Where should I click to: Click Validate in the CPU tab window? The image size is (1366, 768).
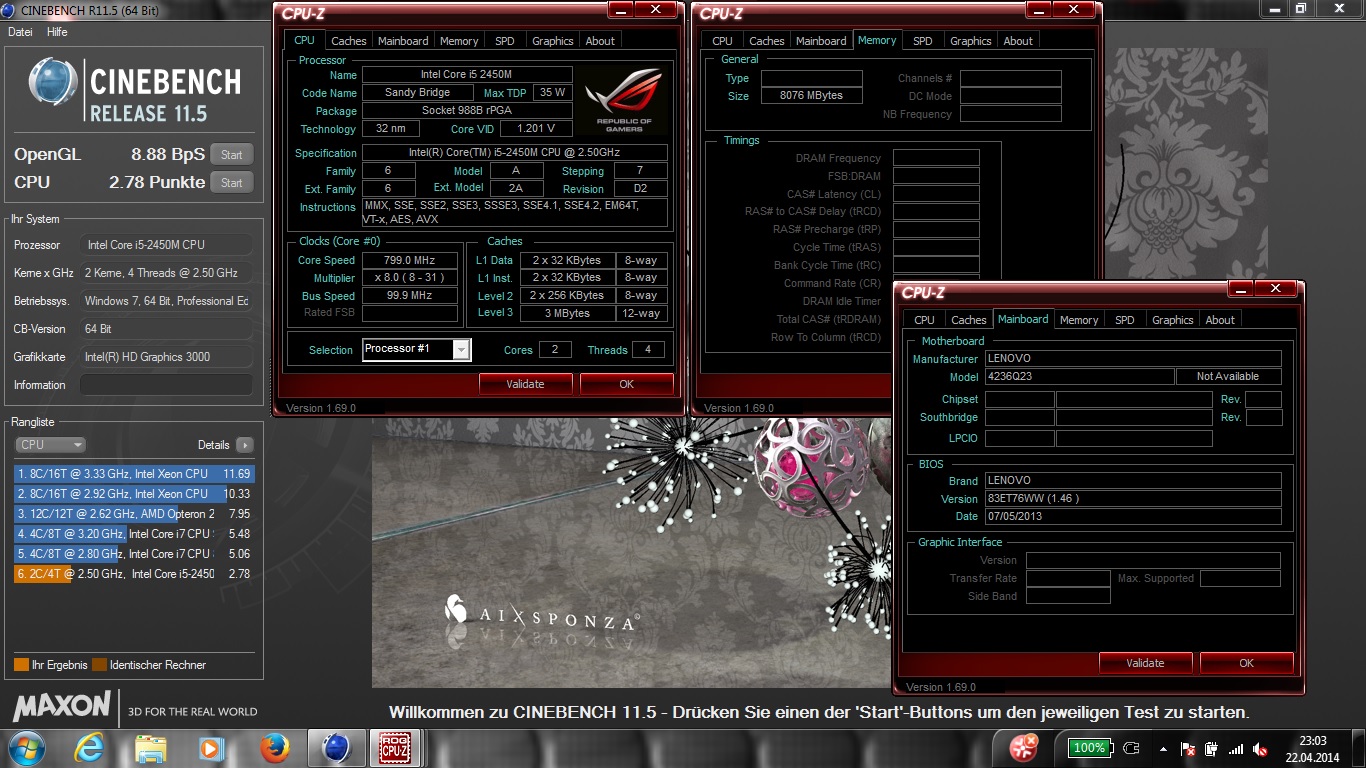click(525, 384)
